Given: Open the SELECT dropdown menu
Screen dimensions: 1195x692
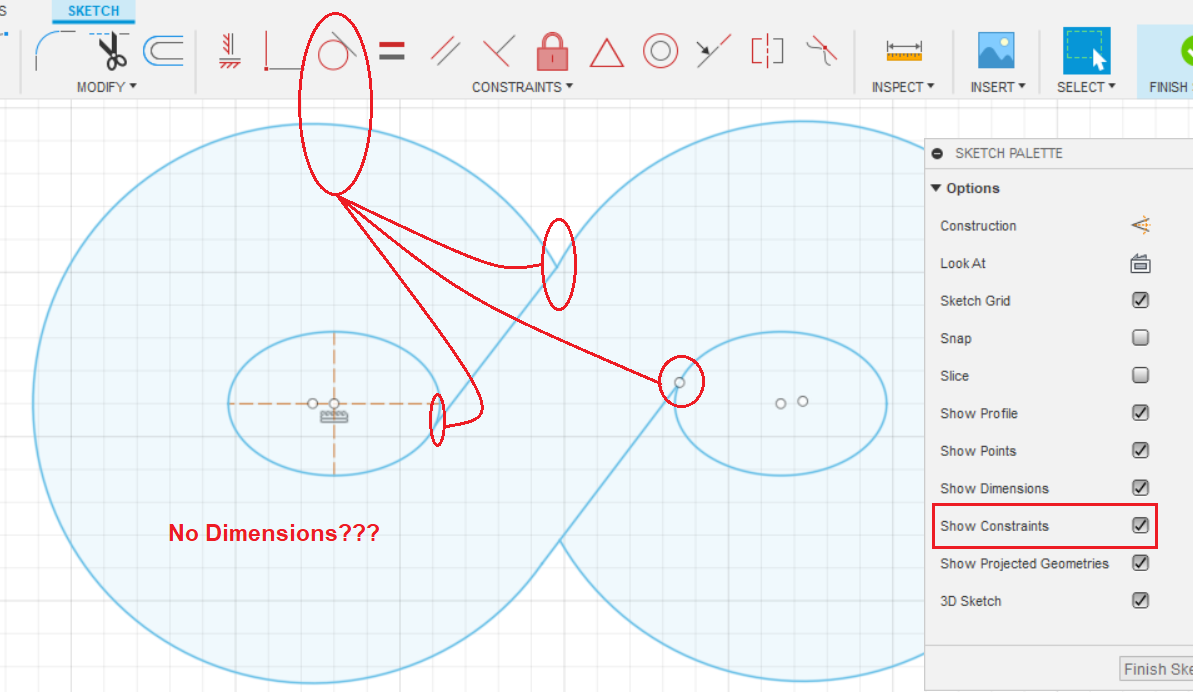Looking at the screenshot, I should pos(1086,87).
